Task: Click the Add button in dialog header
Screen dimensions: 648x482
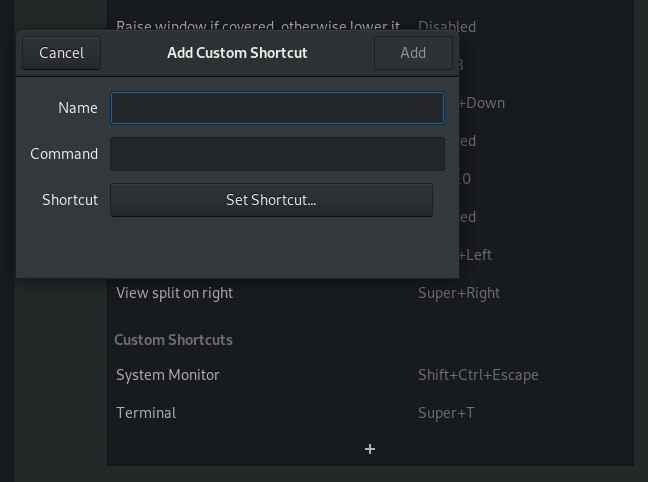Action: point(413,53)
